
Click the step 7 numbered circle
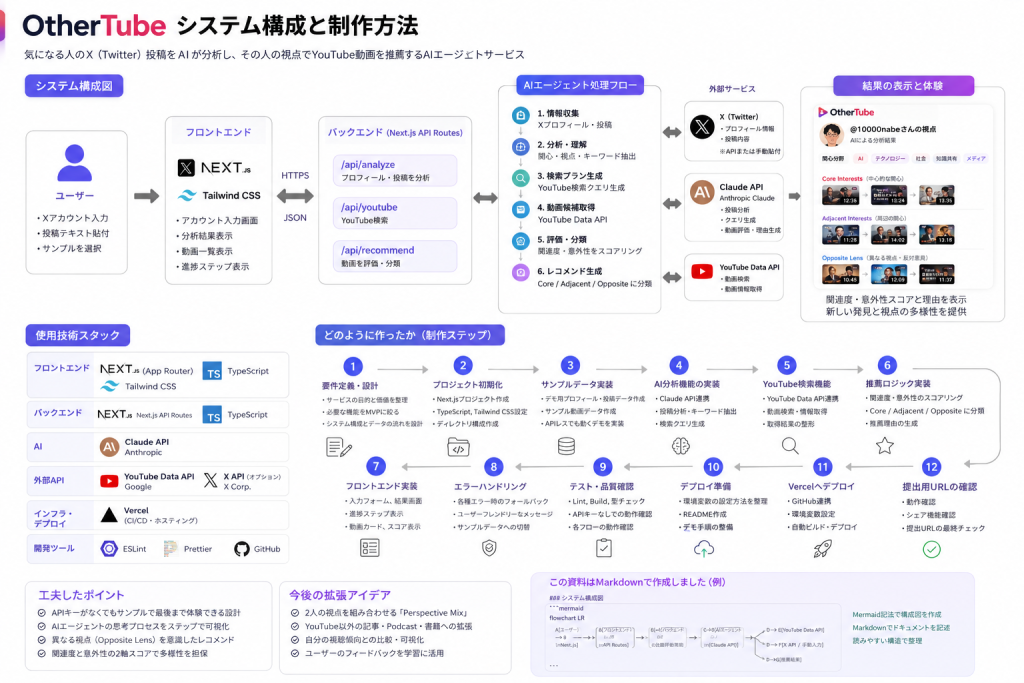(x=376, y=466)
